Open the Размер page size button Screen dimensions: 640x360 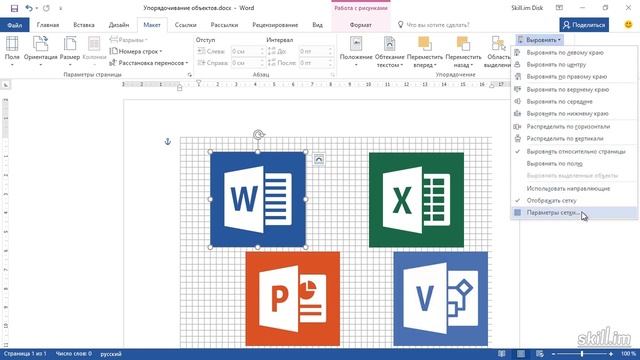click(70, 52)
